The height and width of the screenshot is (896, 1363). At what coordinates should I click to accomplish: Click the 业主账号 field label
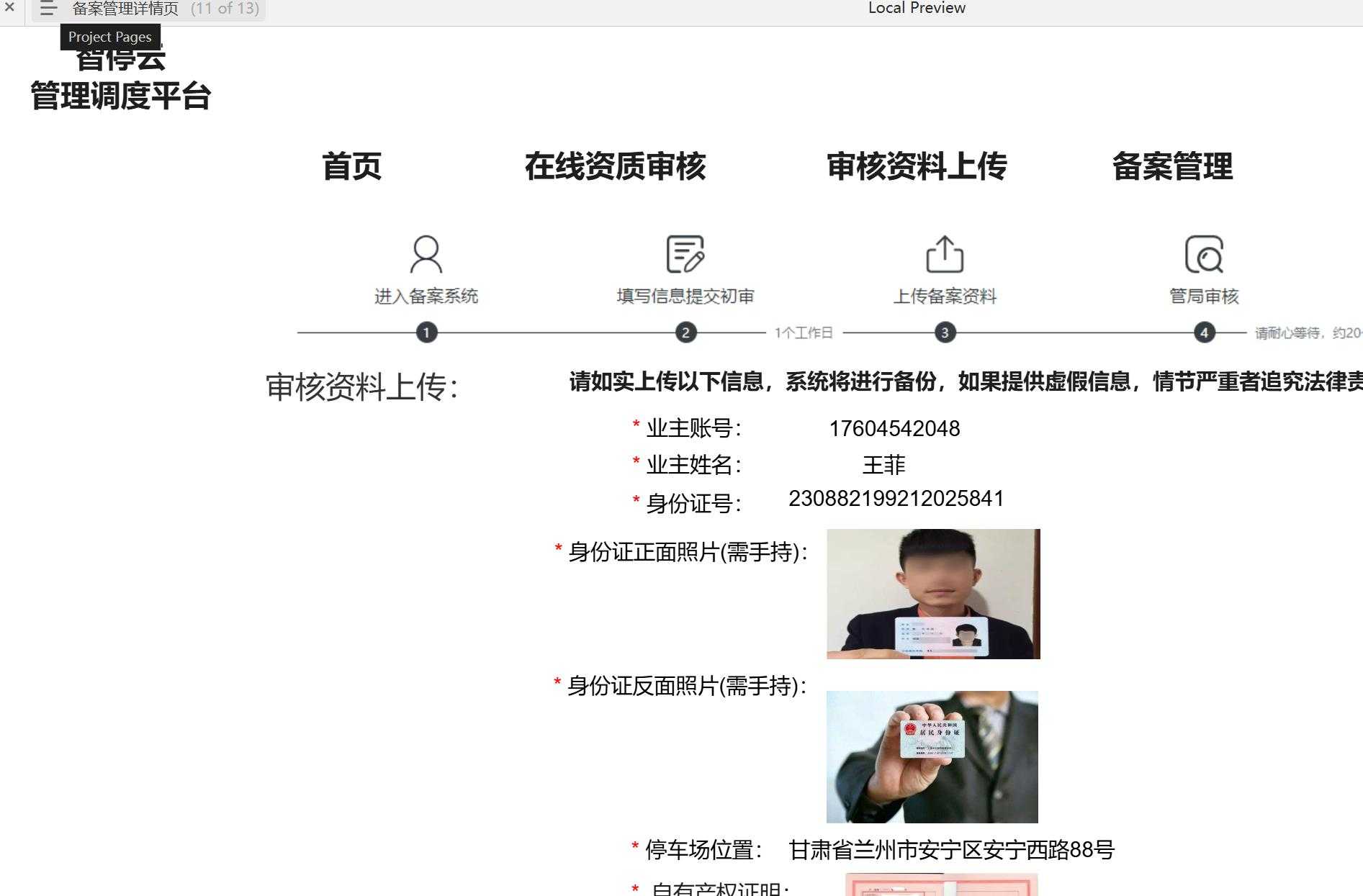point(693,428)
